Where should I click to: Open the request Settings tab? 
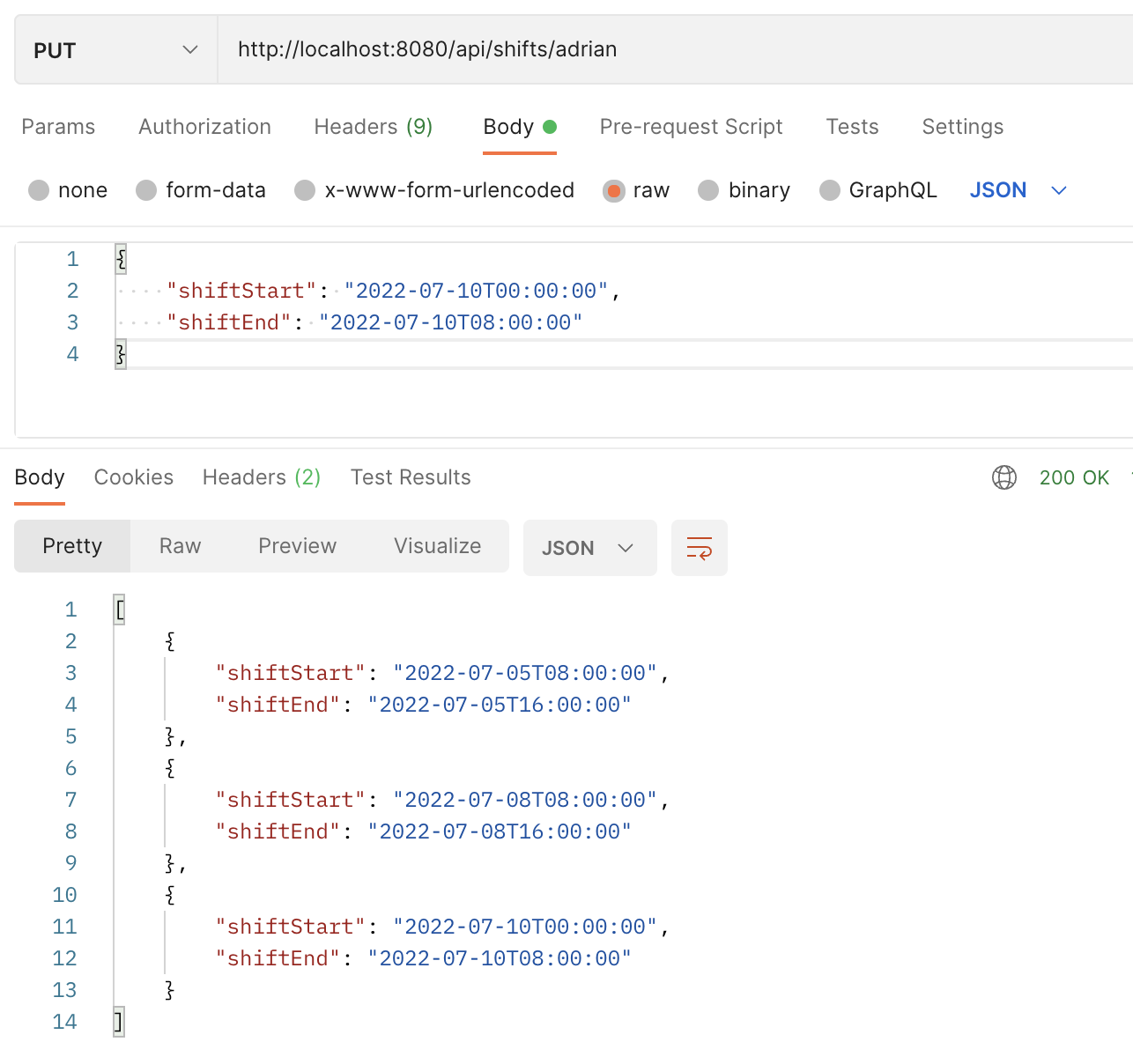pos(962,127)
